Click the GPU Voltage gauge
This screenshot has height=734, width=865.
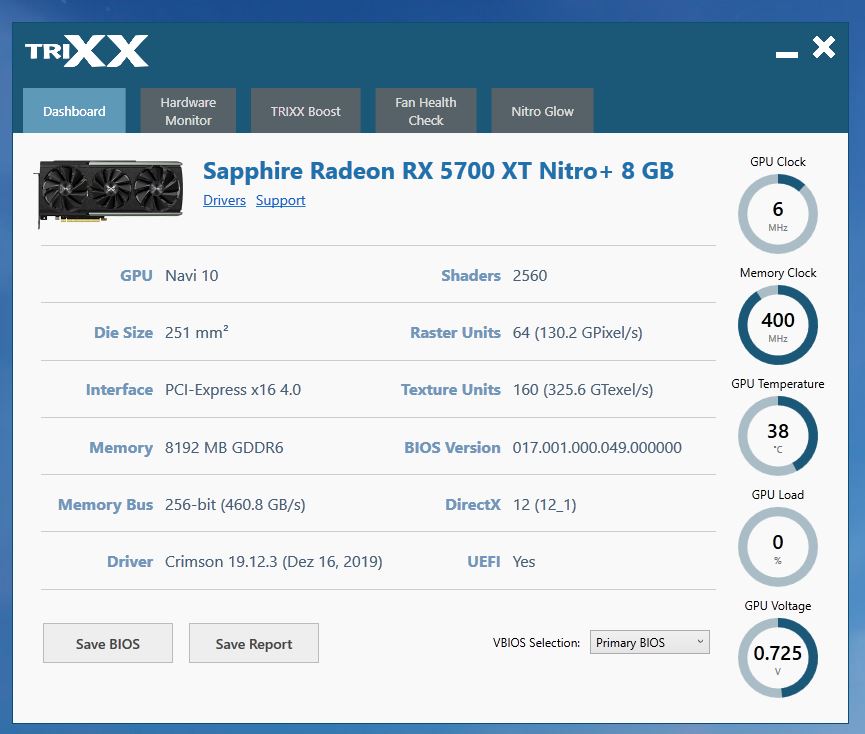pos(778,658)
